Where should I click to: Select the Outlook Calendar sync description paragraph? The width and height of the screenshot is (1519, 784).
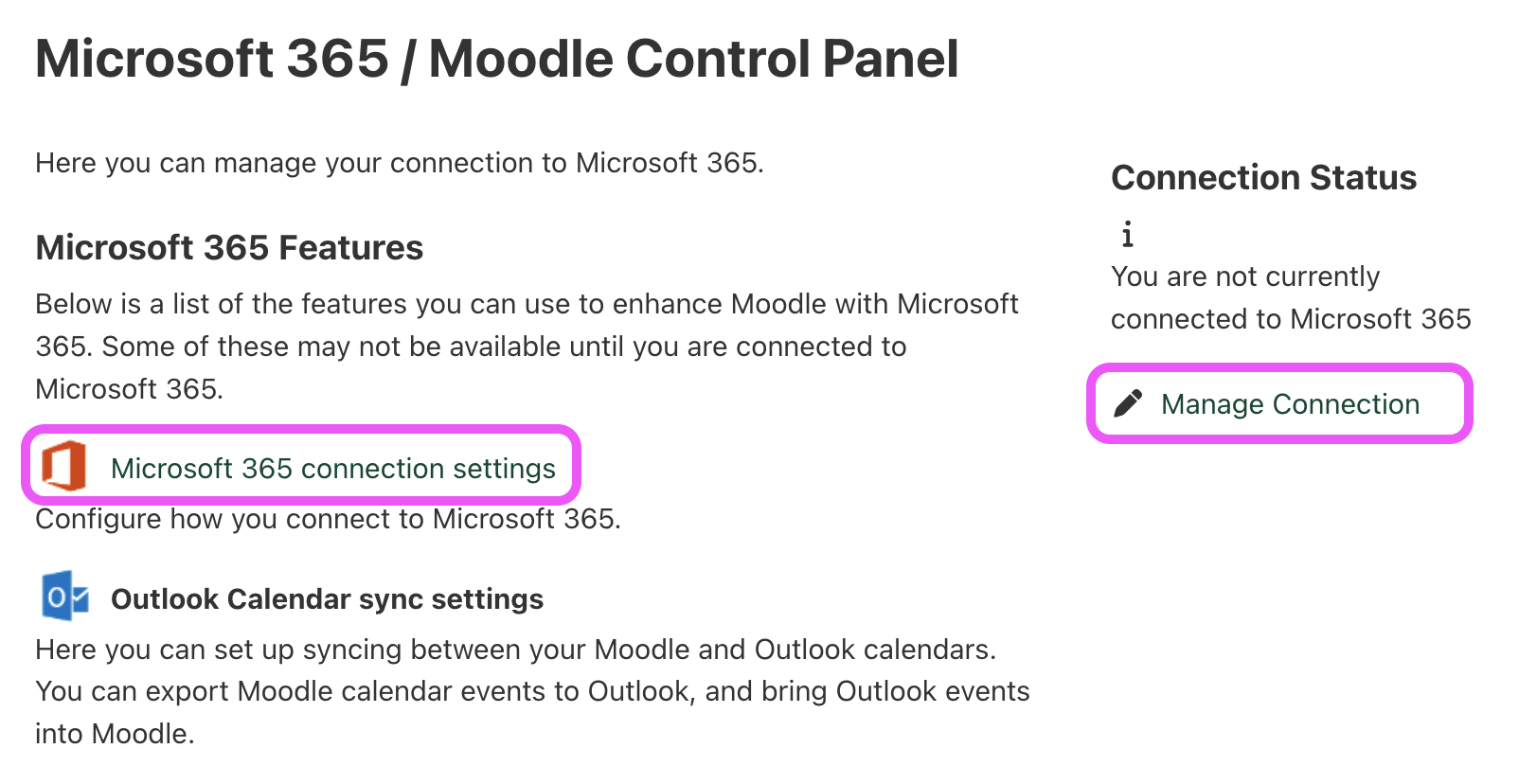(x=530, y=690)
